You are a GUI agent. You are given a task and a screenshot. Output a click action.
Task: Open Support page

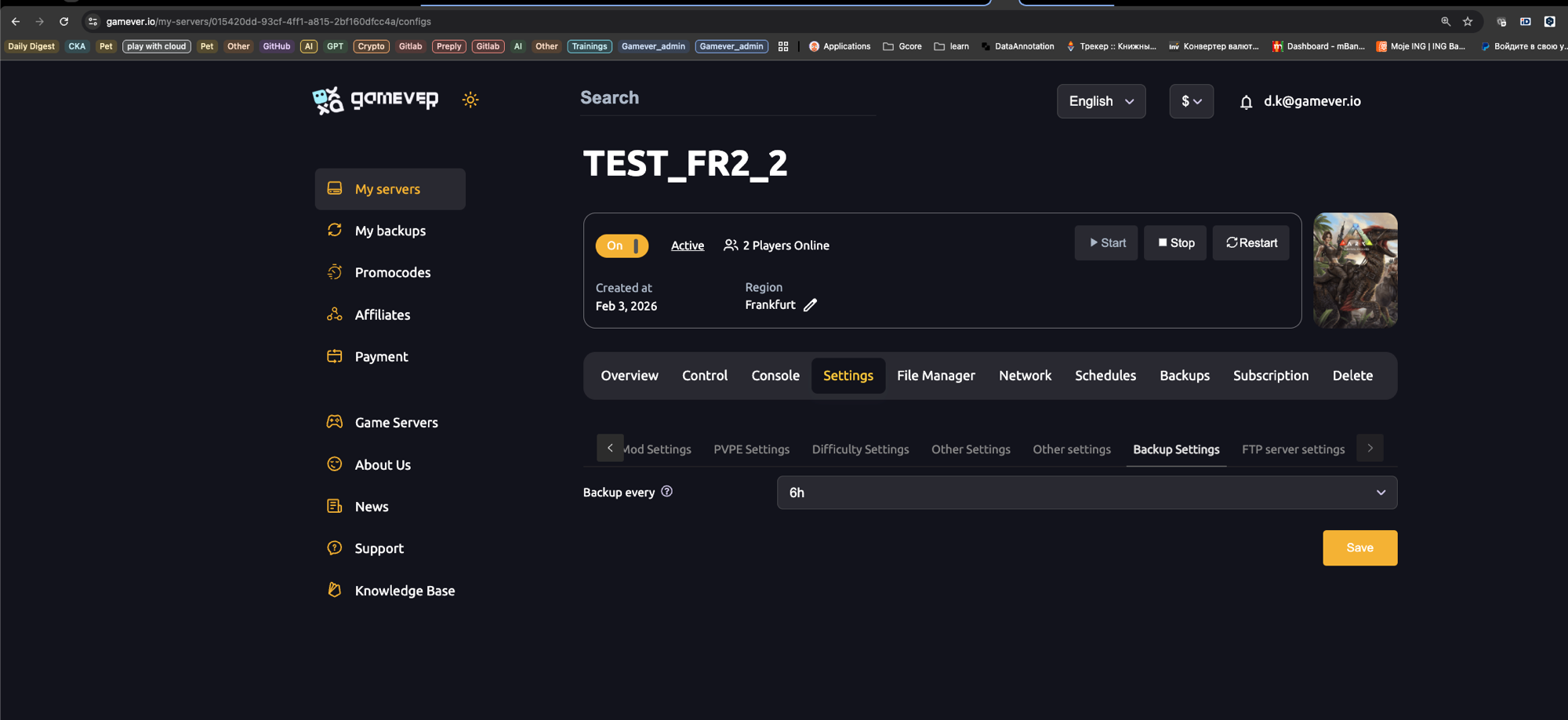(379, 548)
